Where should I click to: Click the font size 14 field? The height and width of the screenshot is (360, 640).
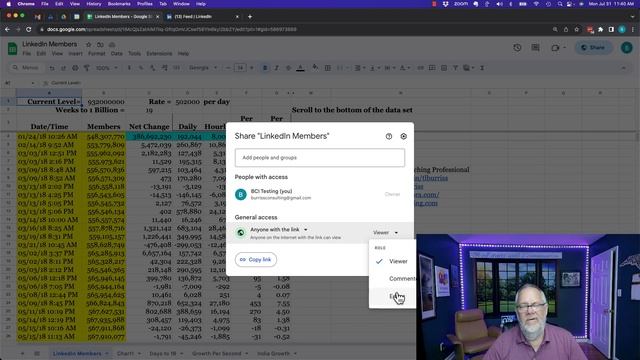(240, 68)
